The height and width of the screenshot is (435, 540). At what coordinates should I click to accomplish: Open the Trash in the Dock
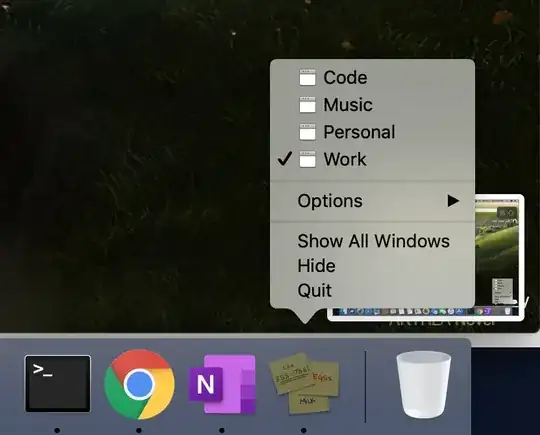(423, 384)
